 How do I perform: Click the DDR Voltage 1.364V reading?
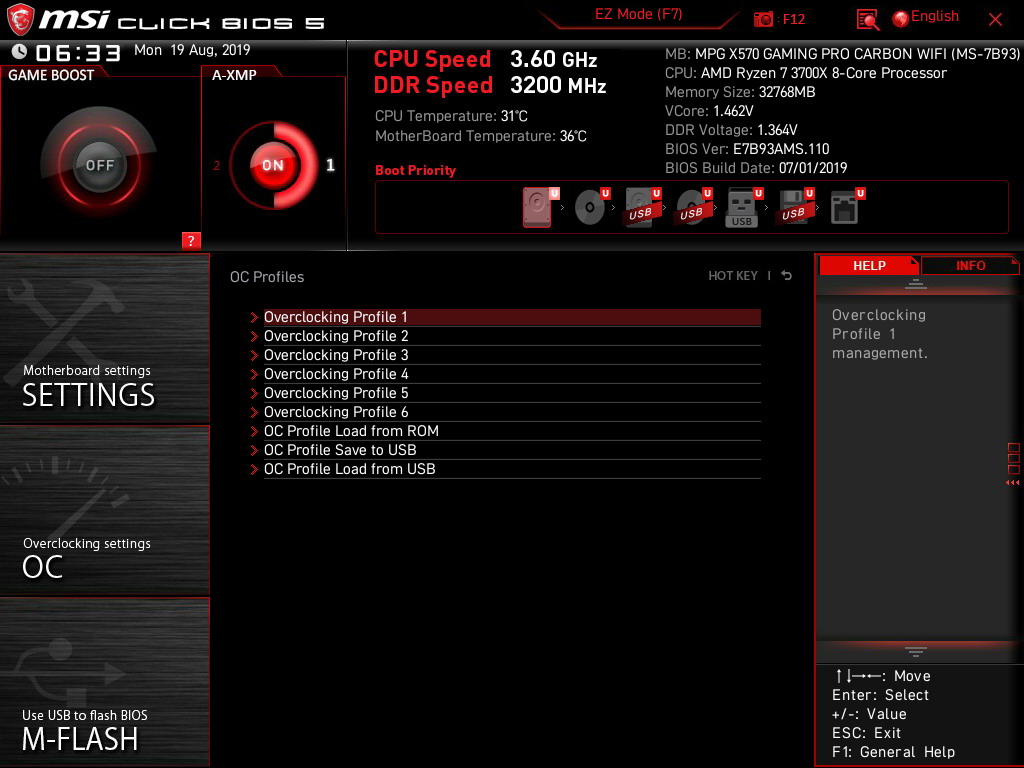click(x=731, y=130)
